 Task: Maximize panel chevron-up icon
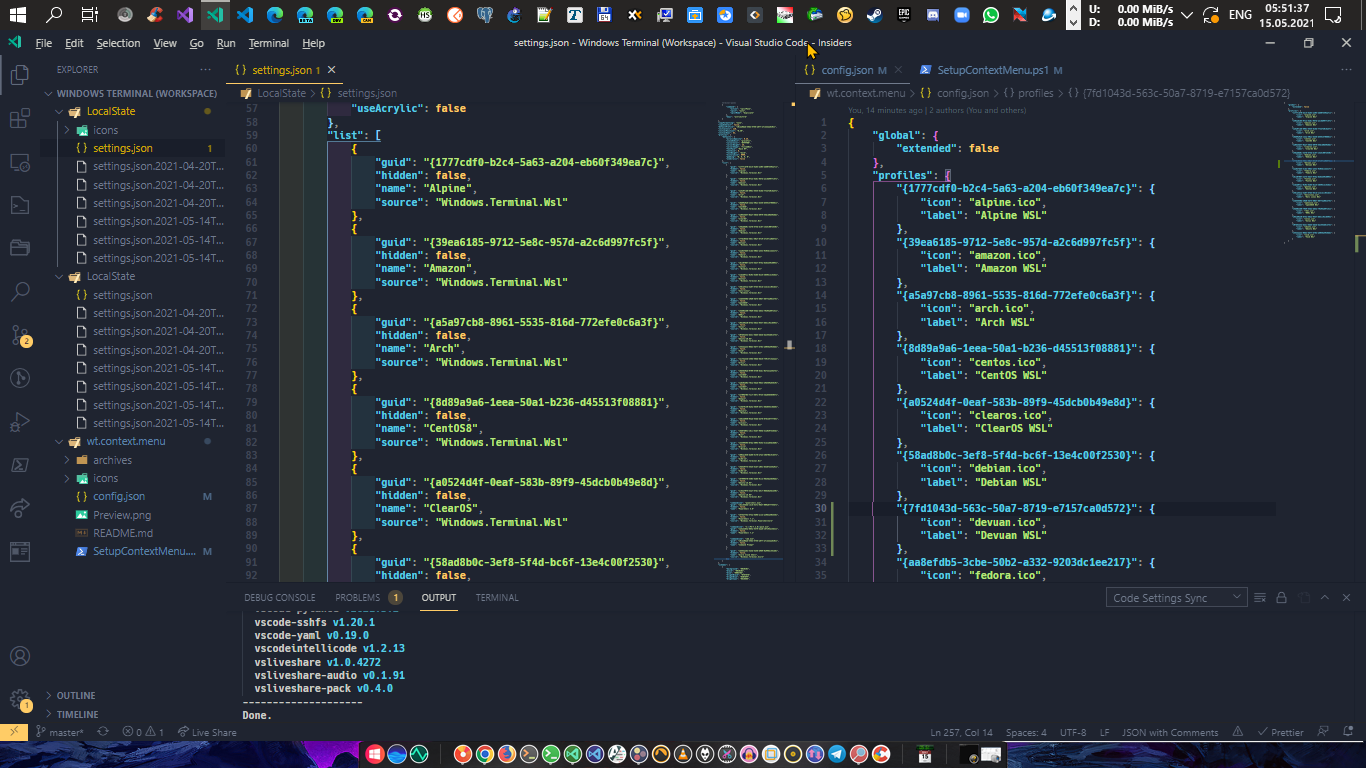(1325, 597)
